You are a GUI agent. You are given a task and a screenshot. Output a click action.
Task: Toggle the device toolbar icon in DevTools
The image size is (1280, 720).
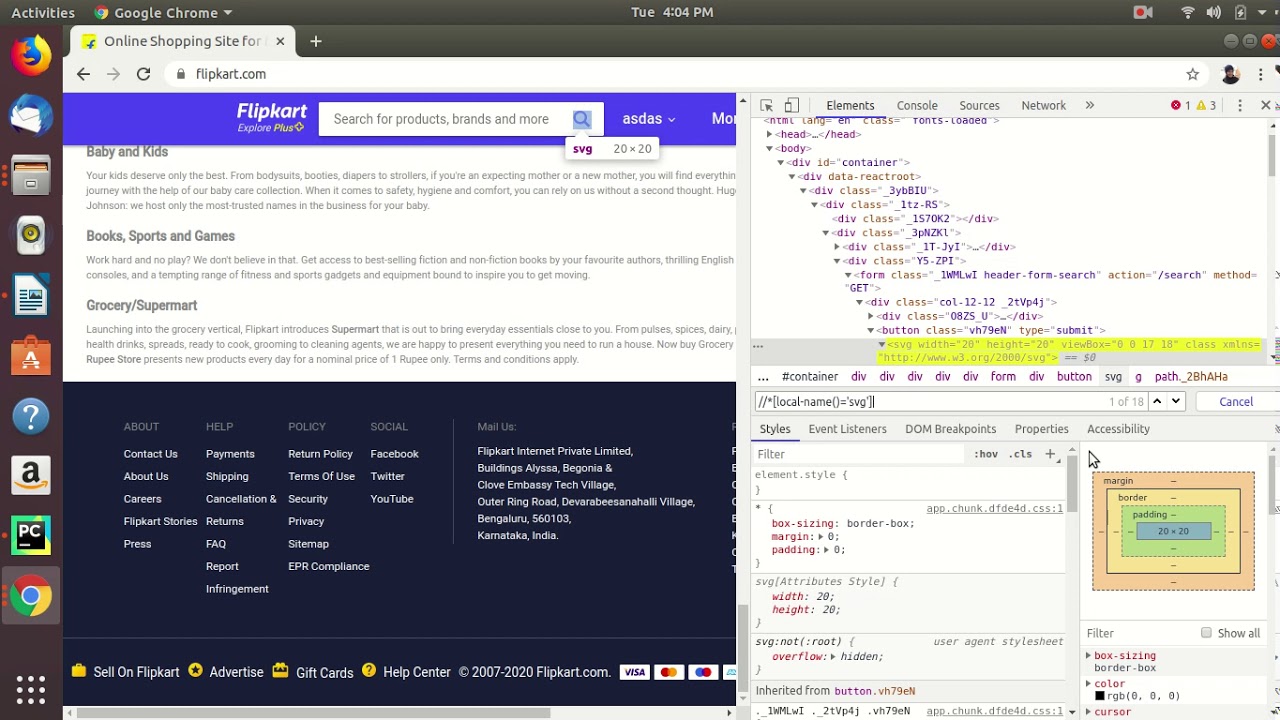791,105
